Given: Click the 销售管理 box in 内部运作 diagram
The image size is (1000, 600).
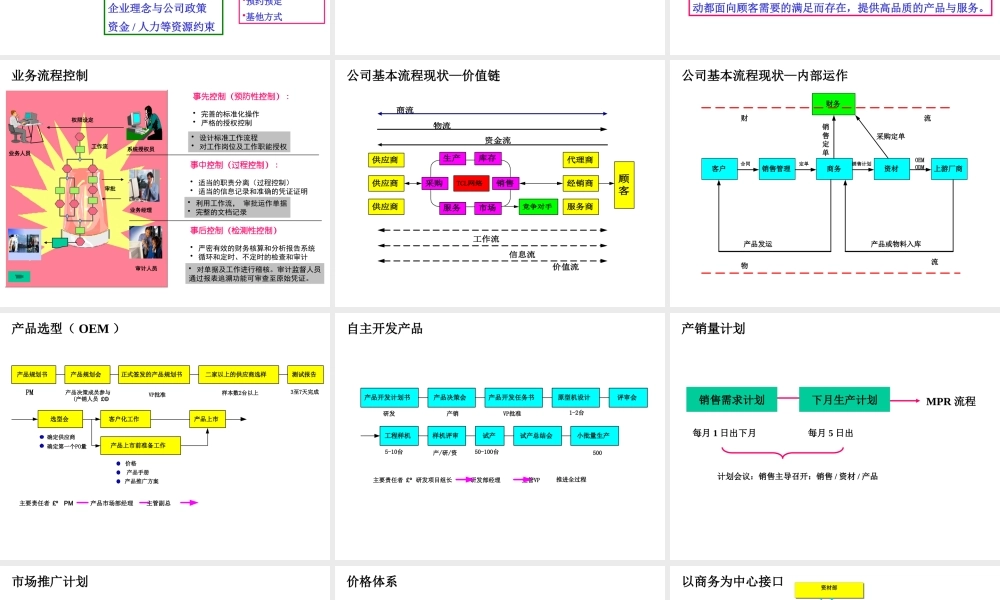Looking at the screenshot, I should 776,169.
